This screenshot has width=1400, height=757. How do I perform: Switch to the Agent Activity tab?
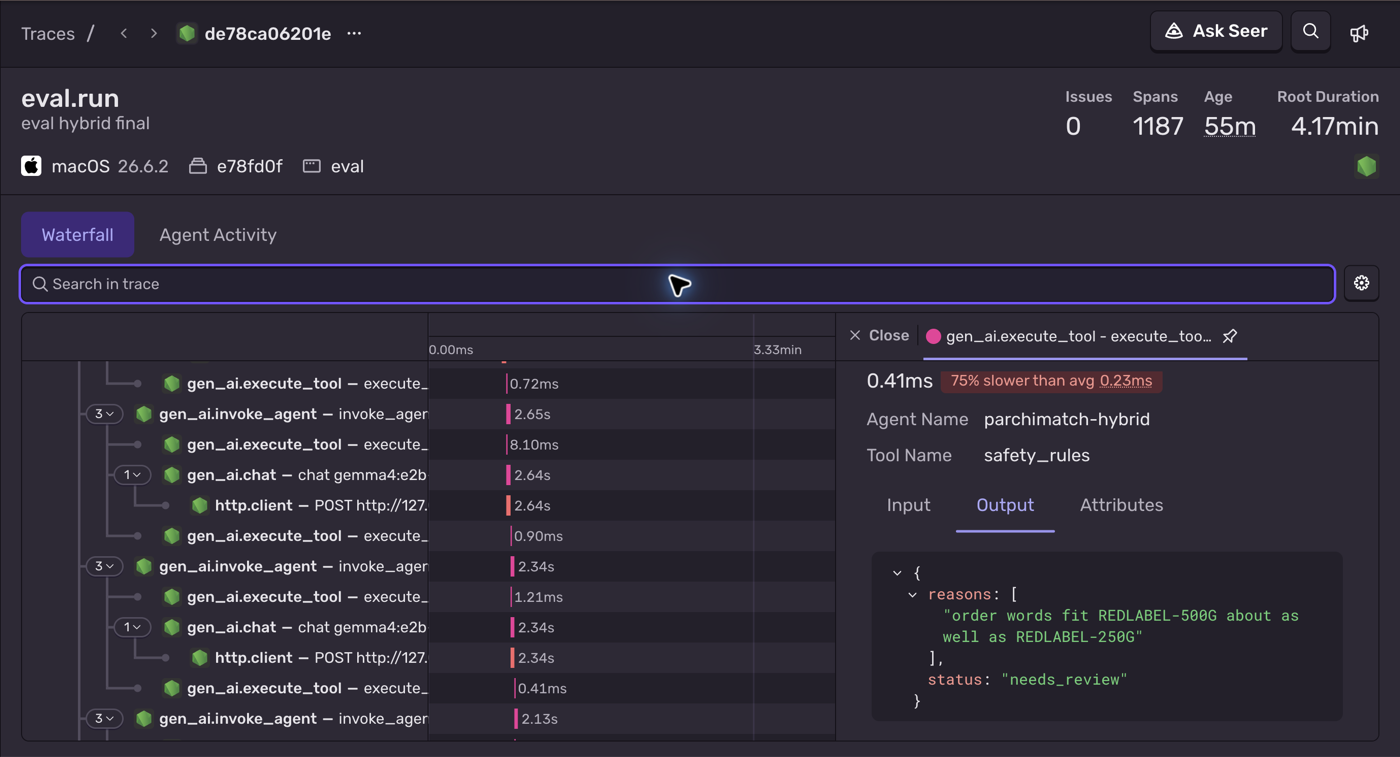pyautogui.click(x=218, y=235)
